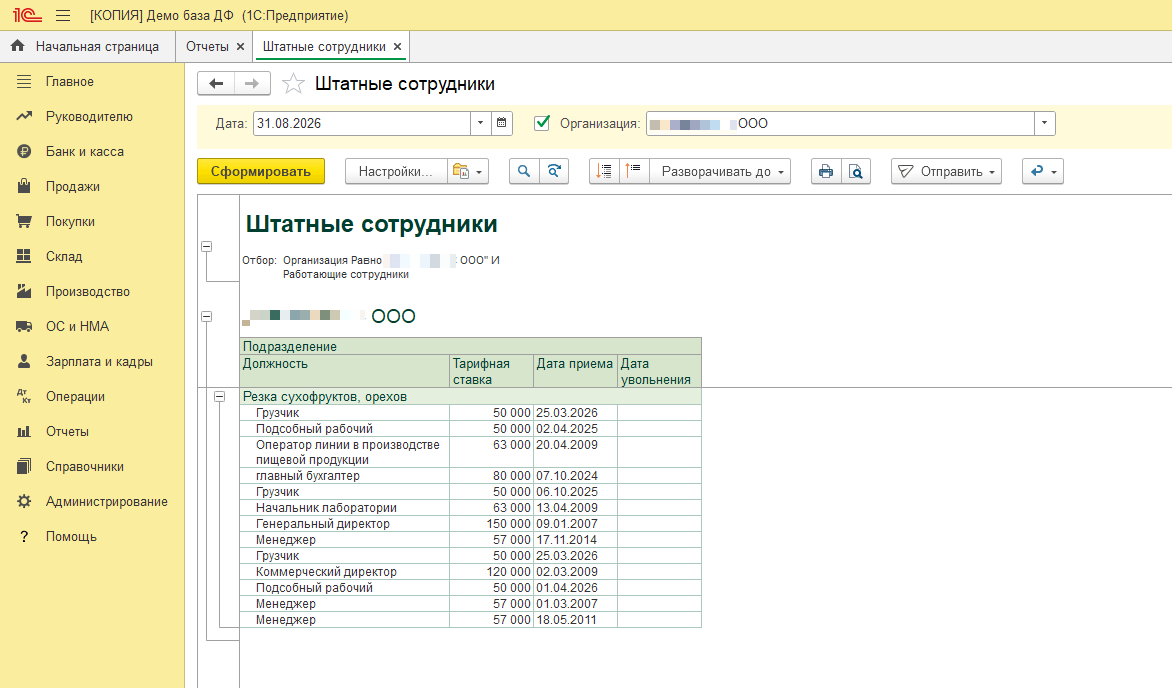
Task: Click the date 18.05.2011 cell
Action: point(575,619)
